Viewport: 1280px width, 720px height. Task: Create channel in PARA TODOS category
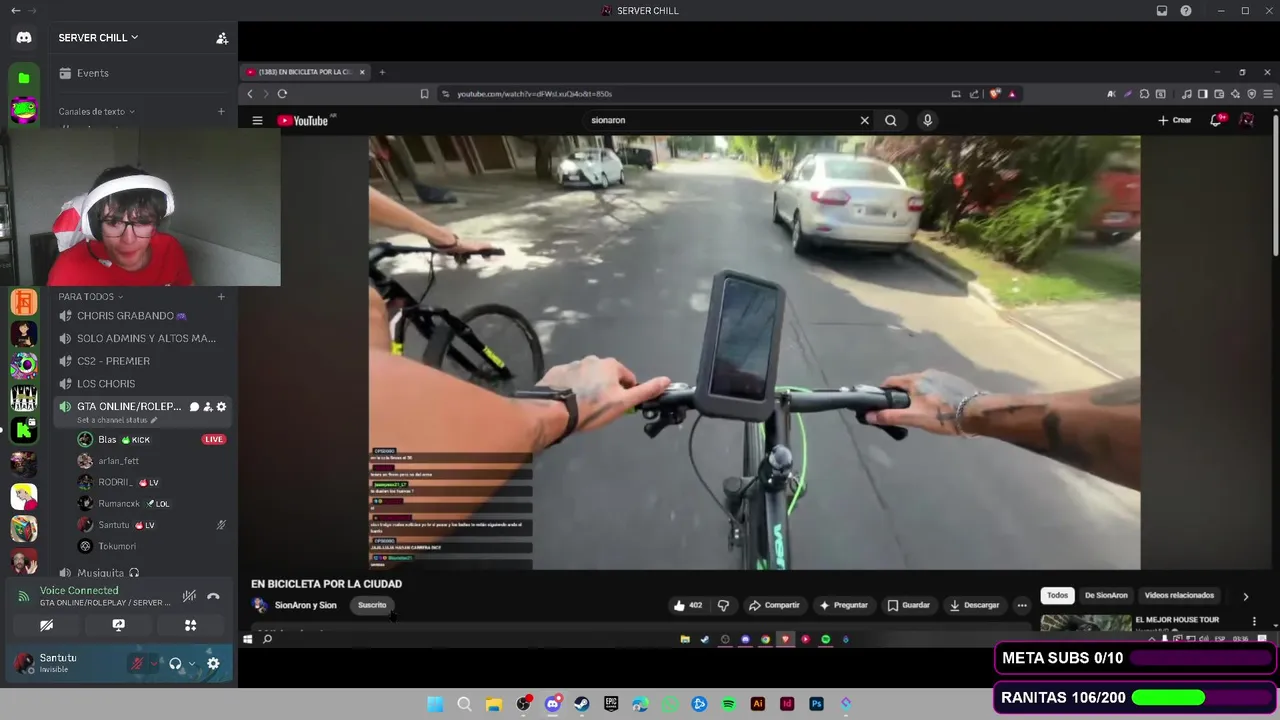[221, 297]
